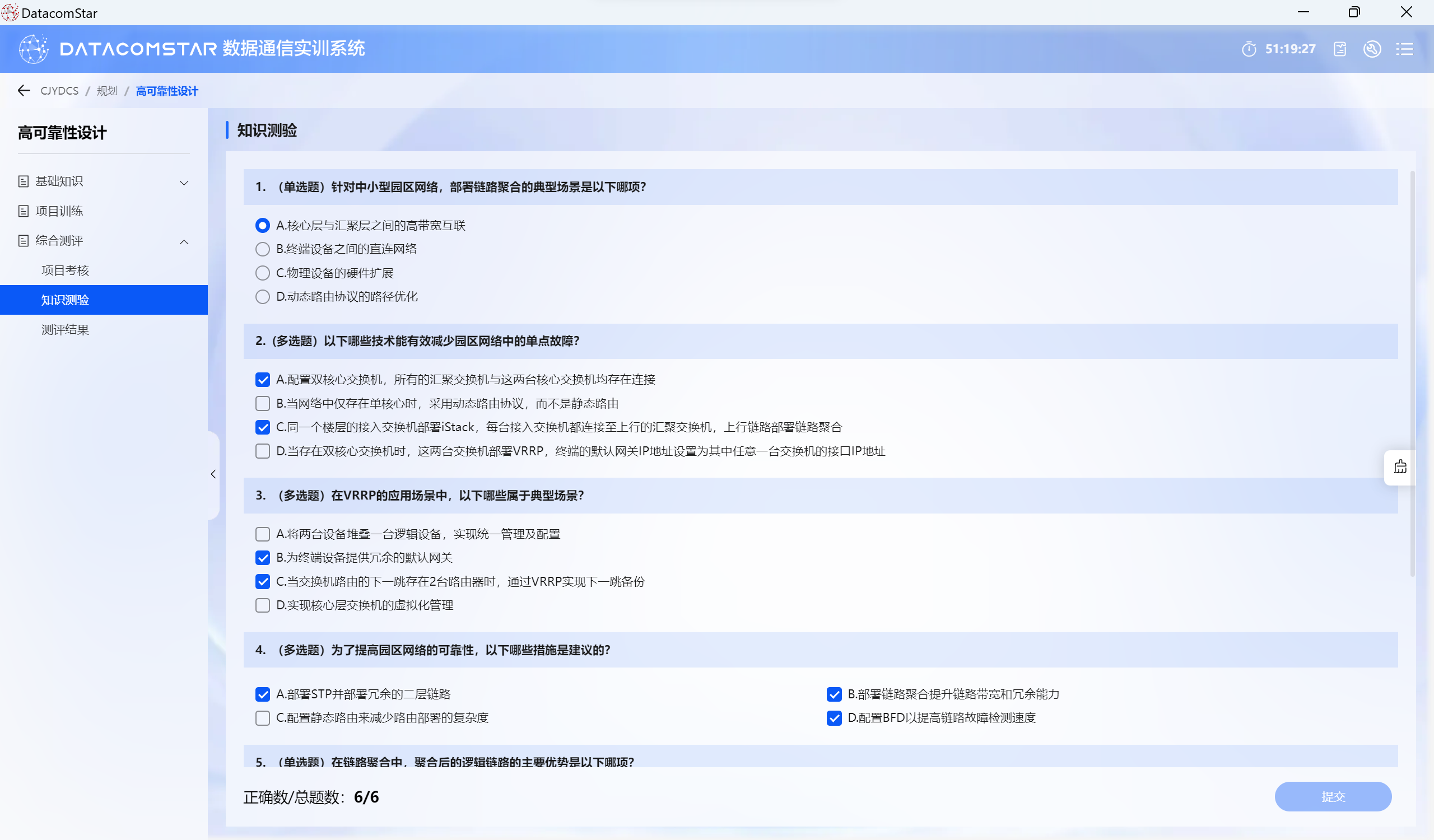Click the DatacomStar globe logo
Viewport: 1434px width, 840px height.
coord(34,49)
